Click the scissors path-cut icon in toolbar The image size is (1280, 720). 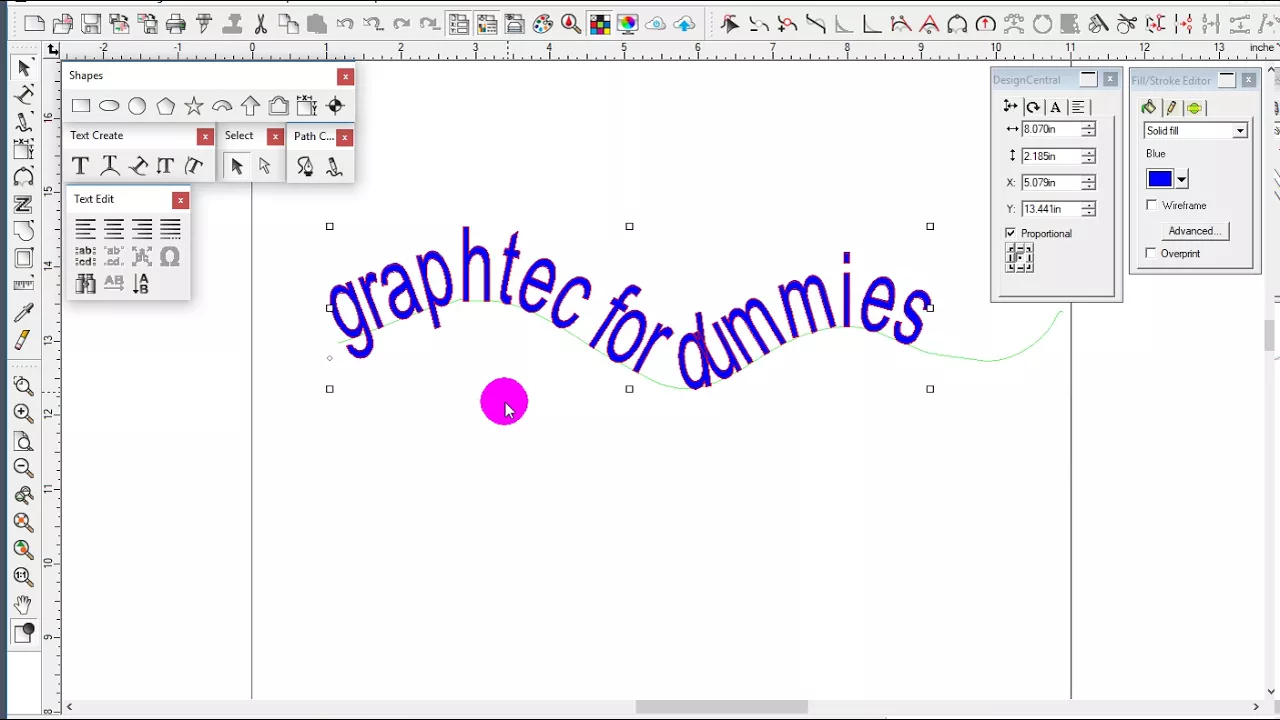(x=1127, y=24)
